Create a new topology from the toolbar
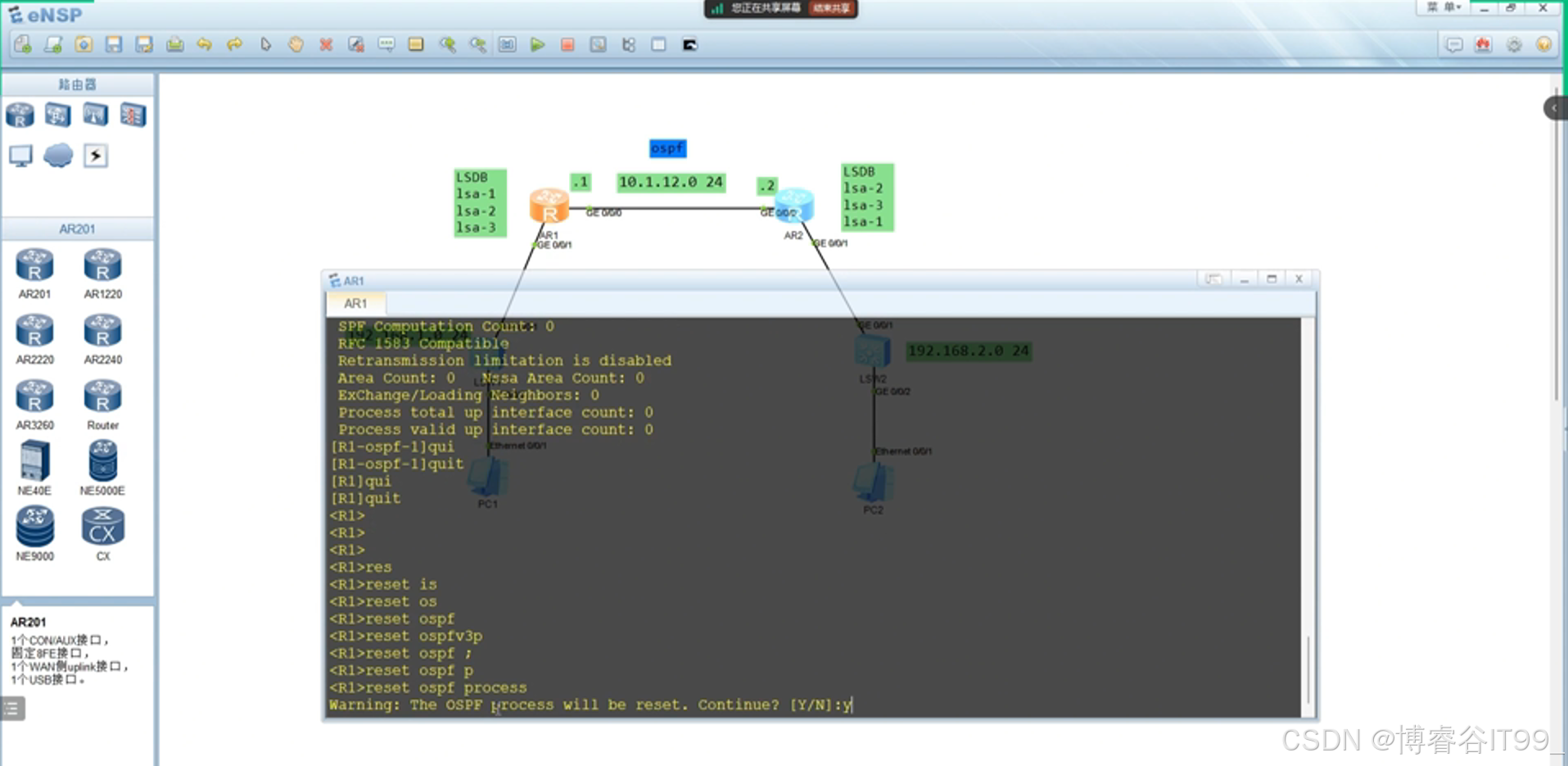 [23, 45]
